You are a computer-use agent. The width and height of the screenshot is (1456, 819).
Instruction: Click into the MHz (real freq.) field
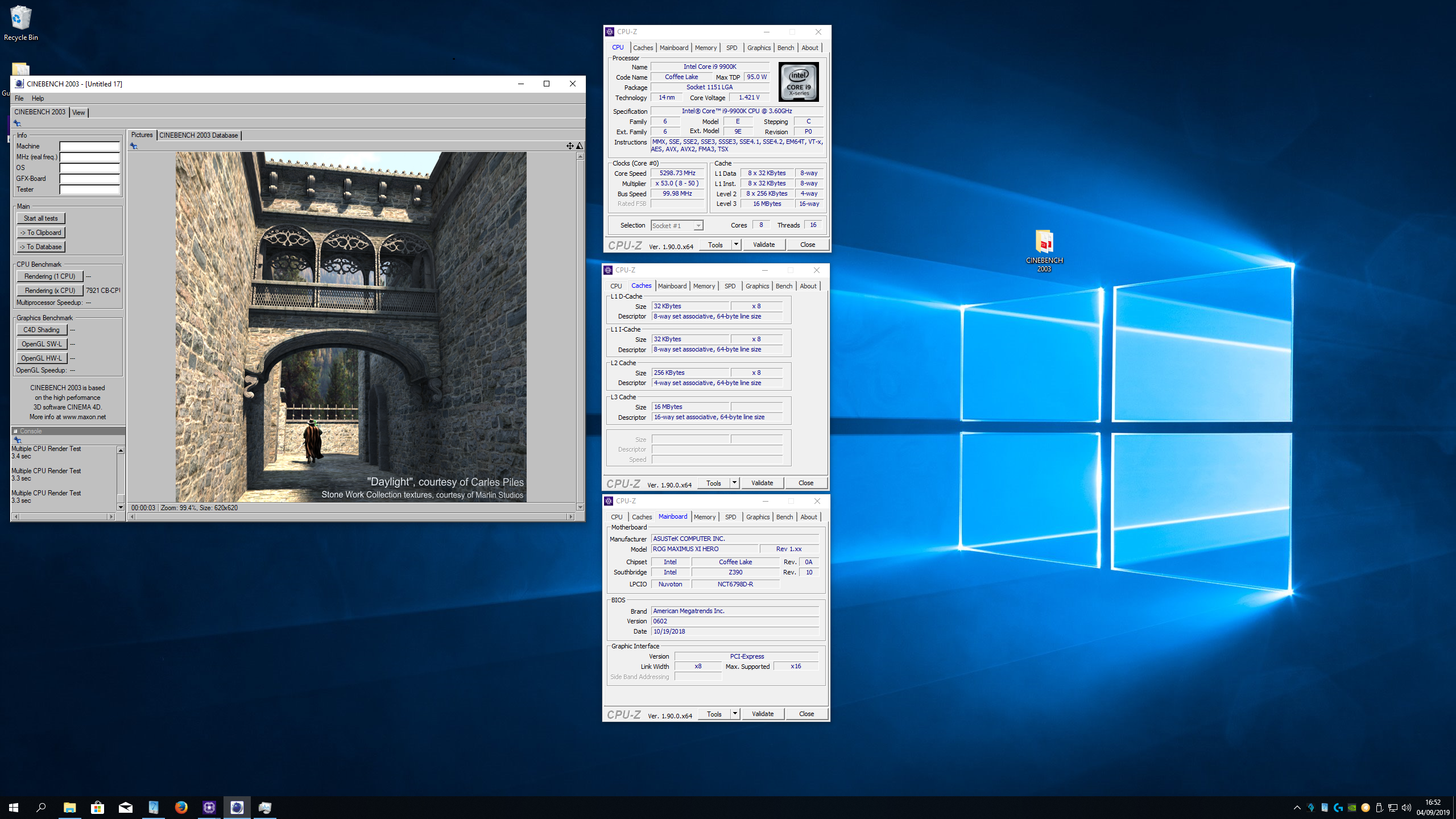(x=90, y=157)
